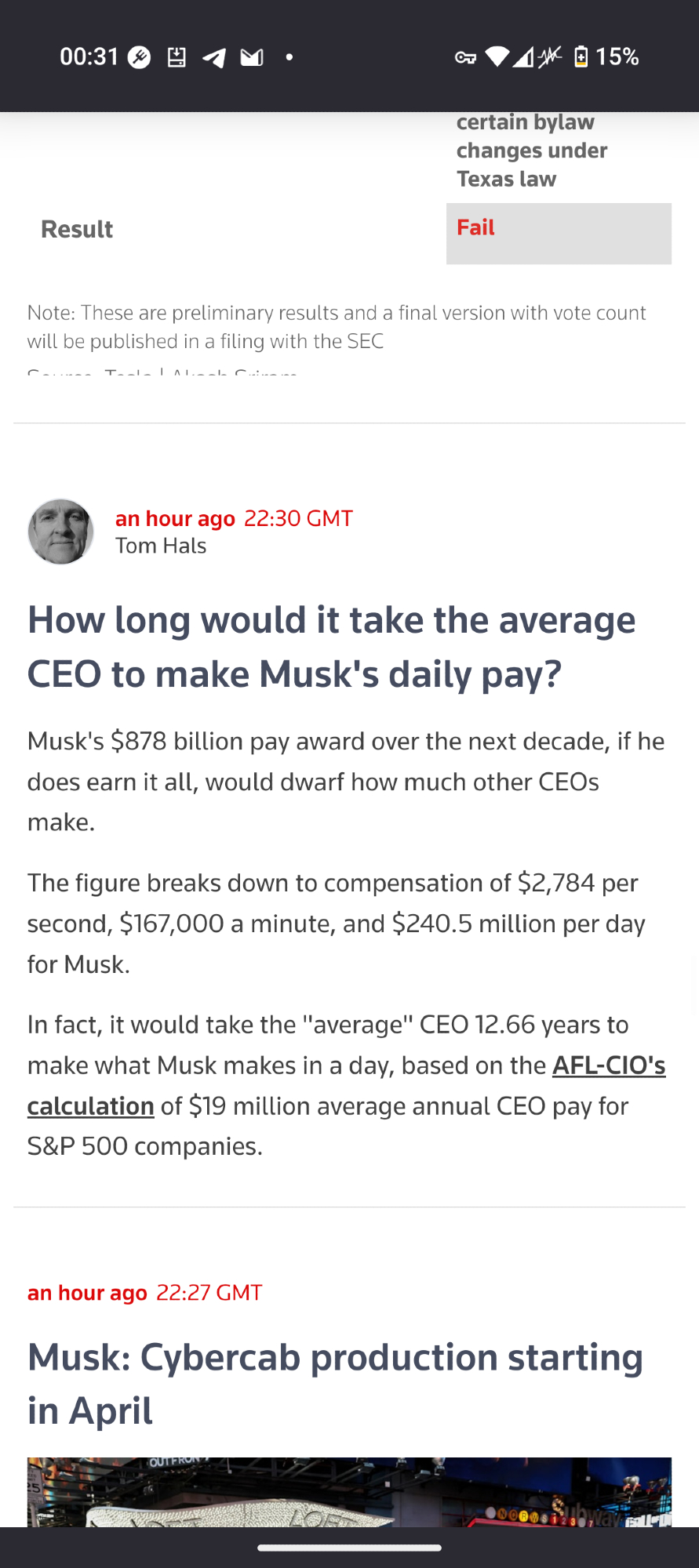Tap the Telegram notification icon
699x1568 pixels.
[214, 57]
